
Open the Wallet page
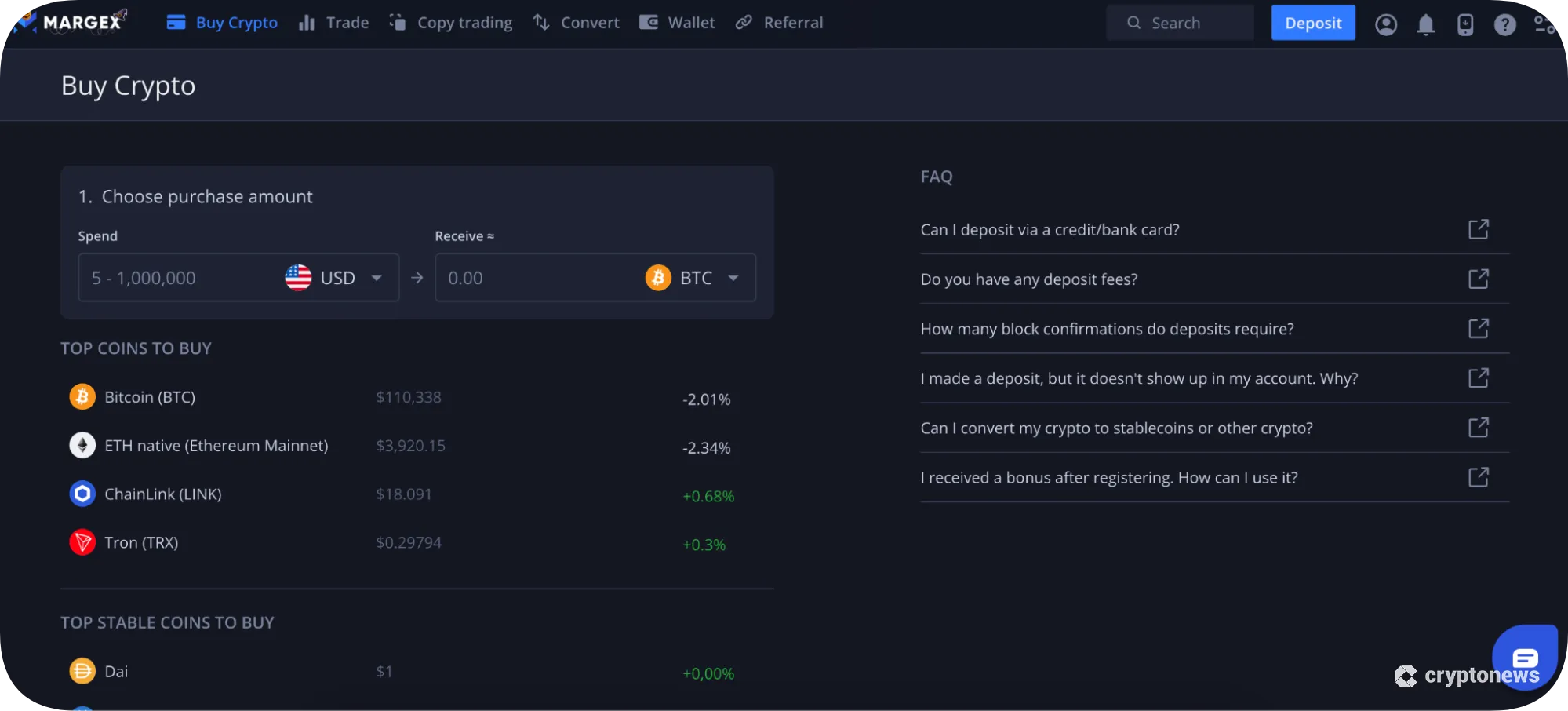click(677, 23)
